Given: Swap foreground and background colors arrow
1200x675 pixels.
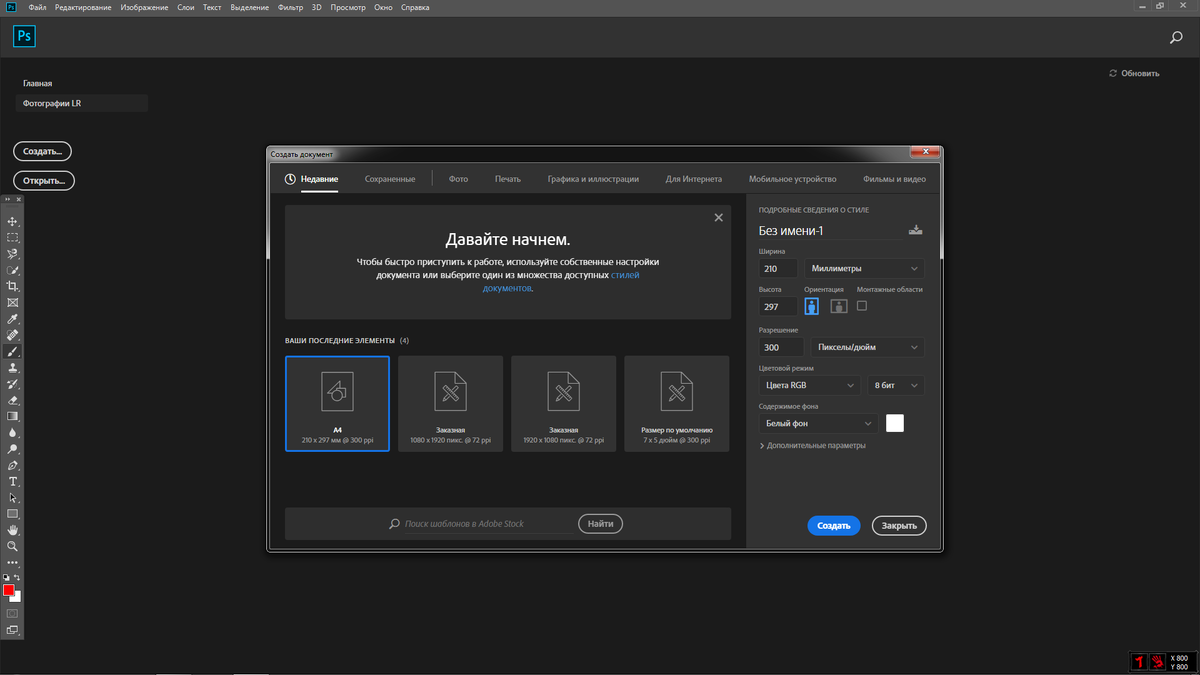Looking at the screenshot, I should click(17, 578).
